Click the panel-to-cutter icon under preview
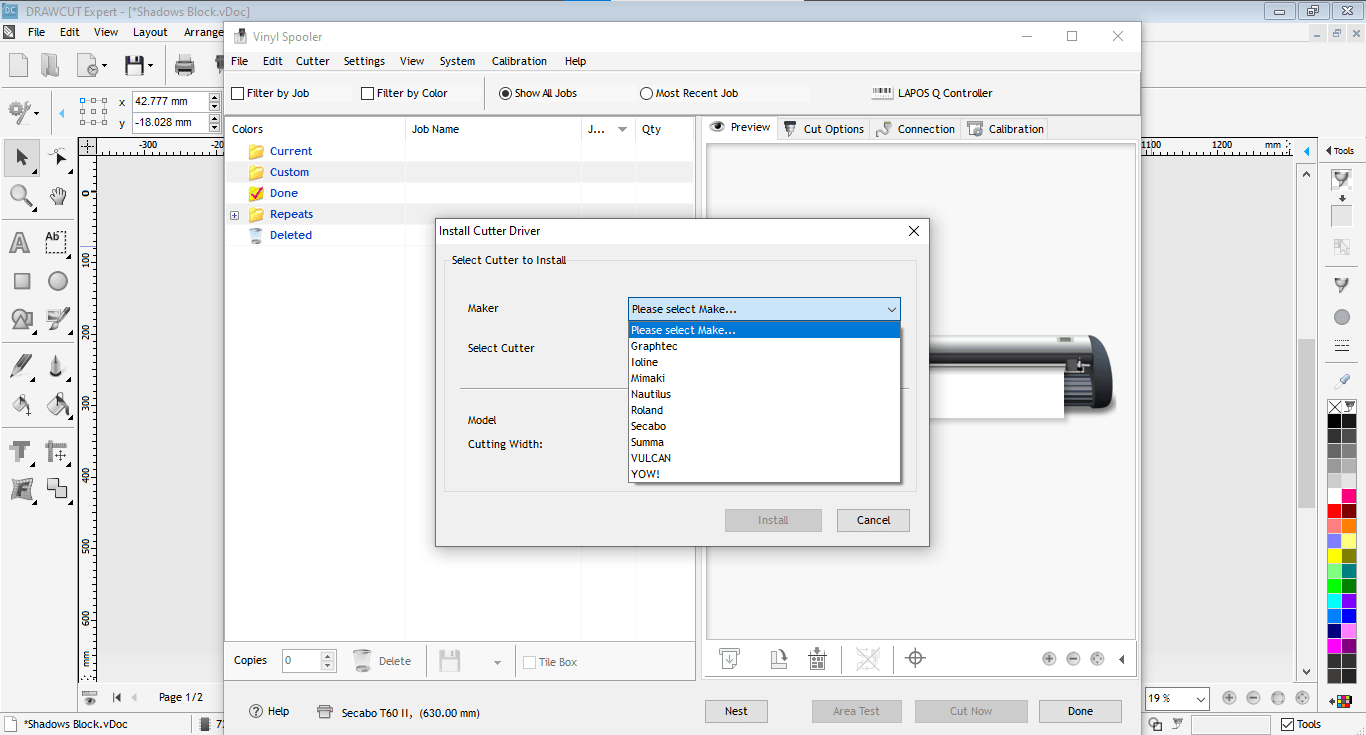Viewport: 1366px width, 735px height. coord(817,658)
